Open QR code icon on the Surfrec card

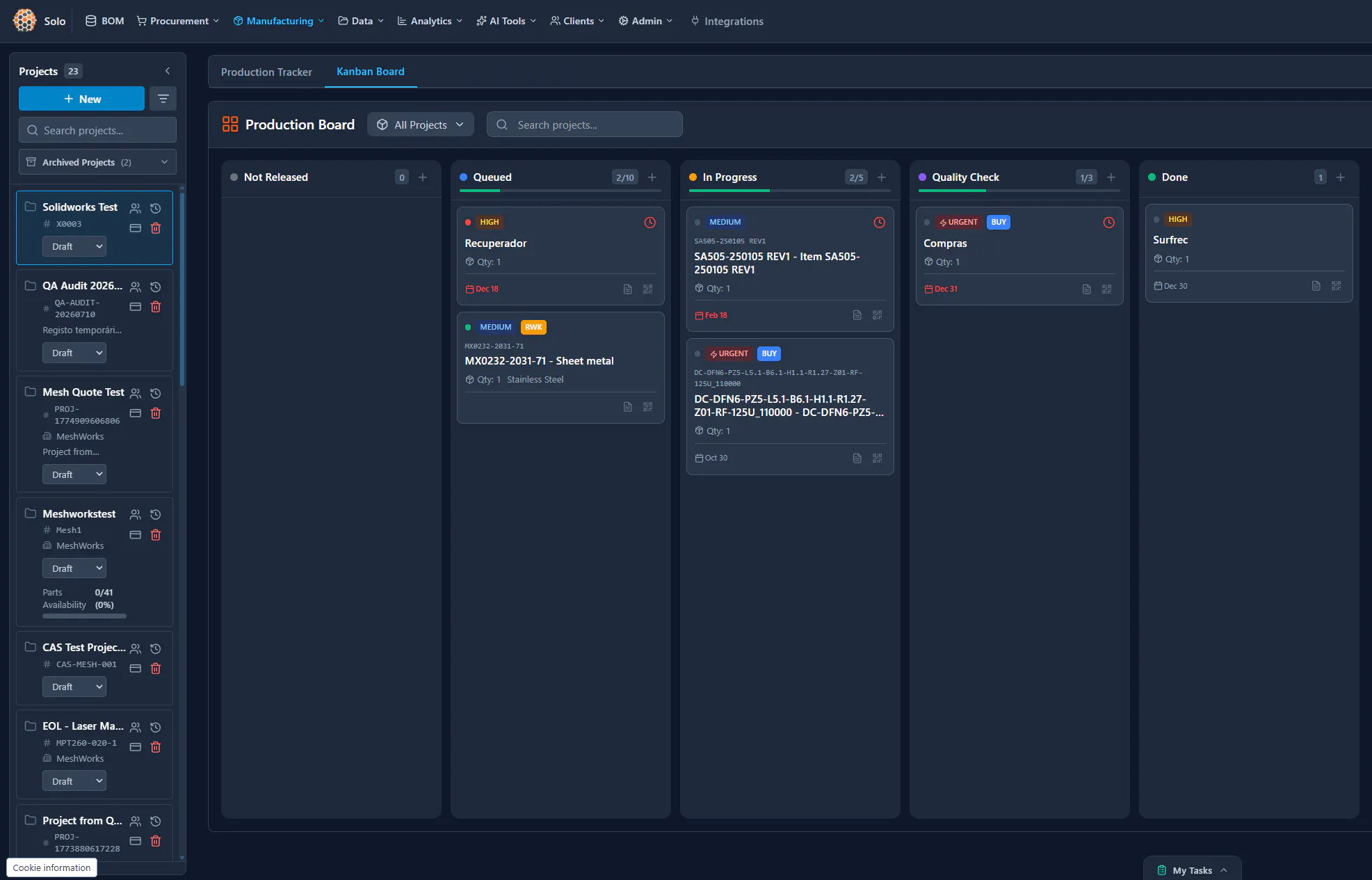pos(1337,286)
